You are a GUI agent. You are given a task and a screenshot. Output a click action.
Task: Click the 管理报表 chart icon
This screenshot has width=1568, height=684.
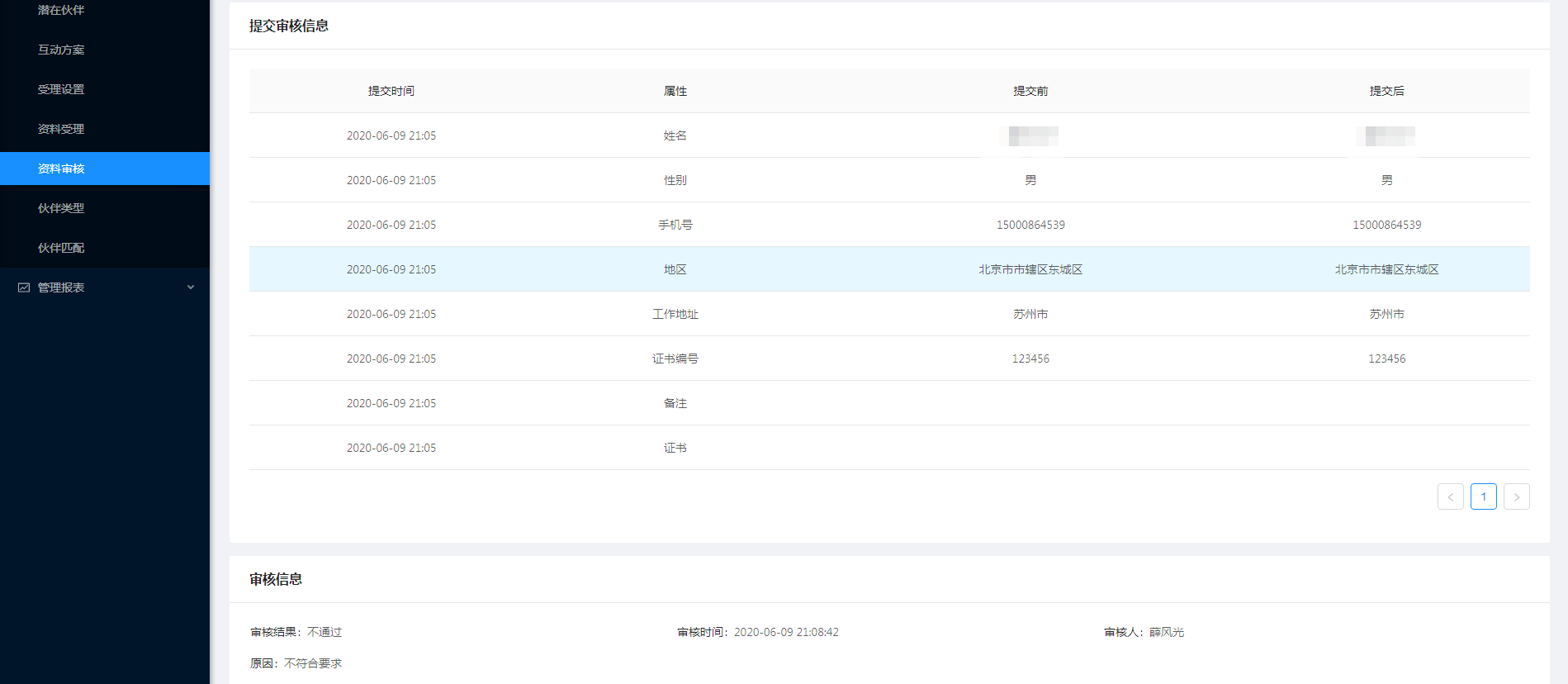24,287
